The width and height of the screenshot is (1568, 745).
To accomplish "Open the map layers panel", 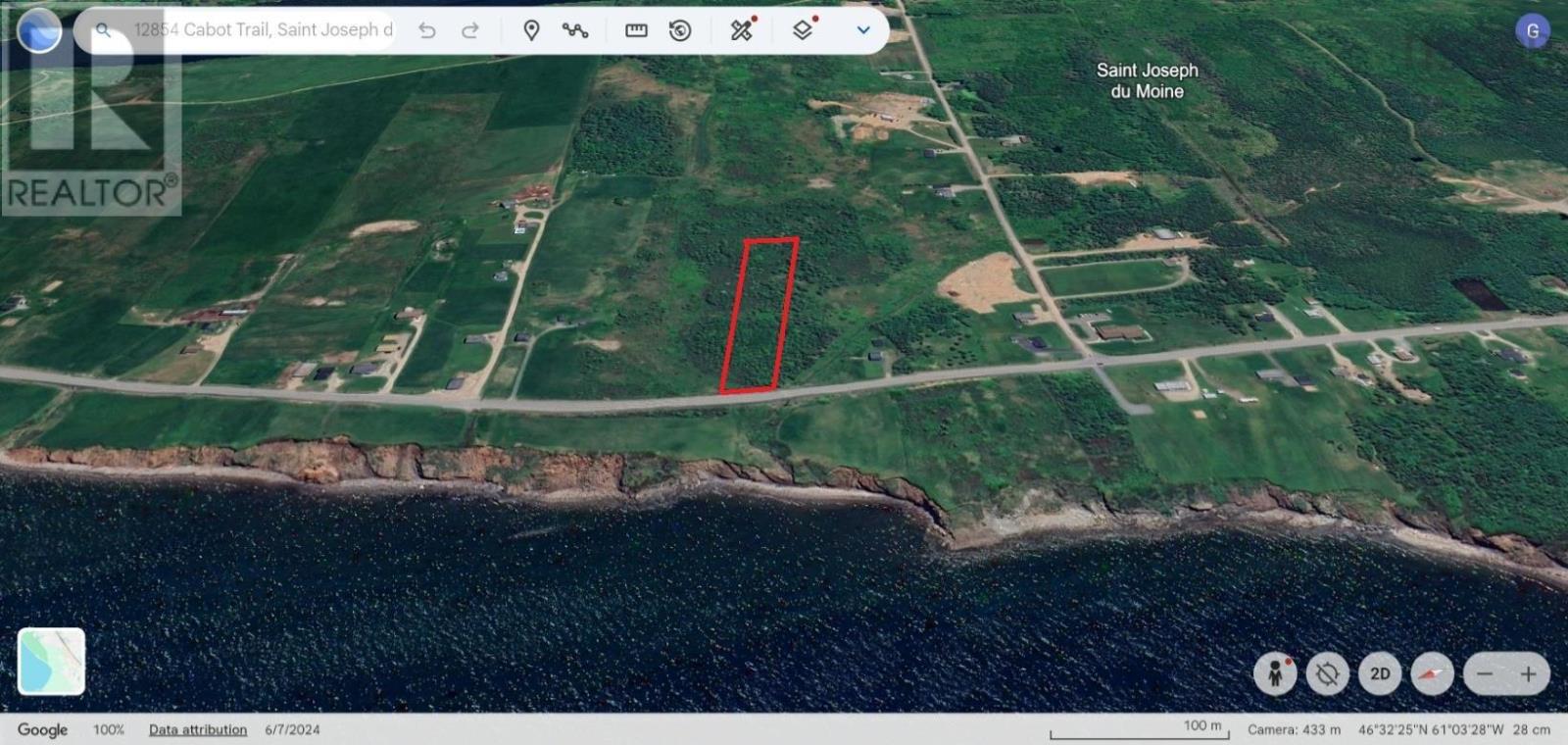I will coord(803,30).
